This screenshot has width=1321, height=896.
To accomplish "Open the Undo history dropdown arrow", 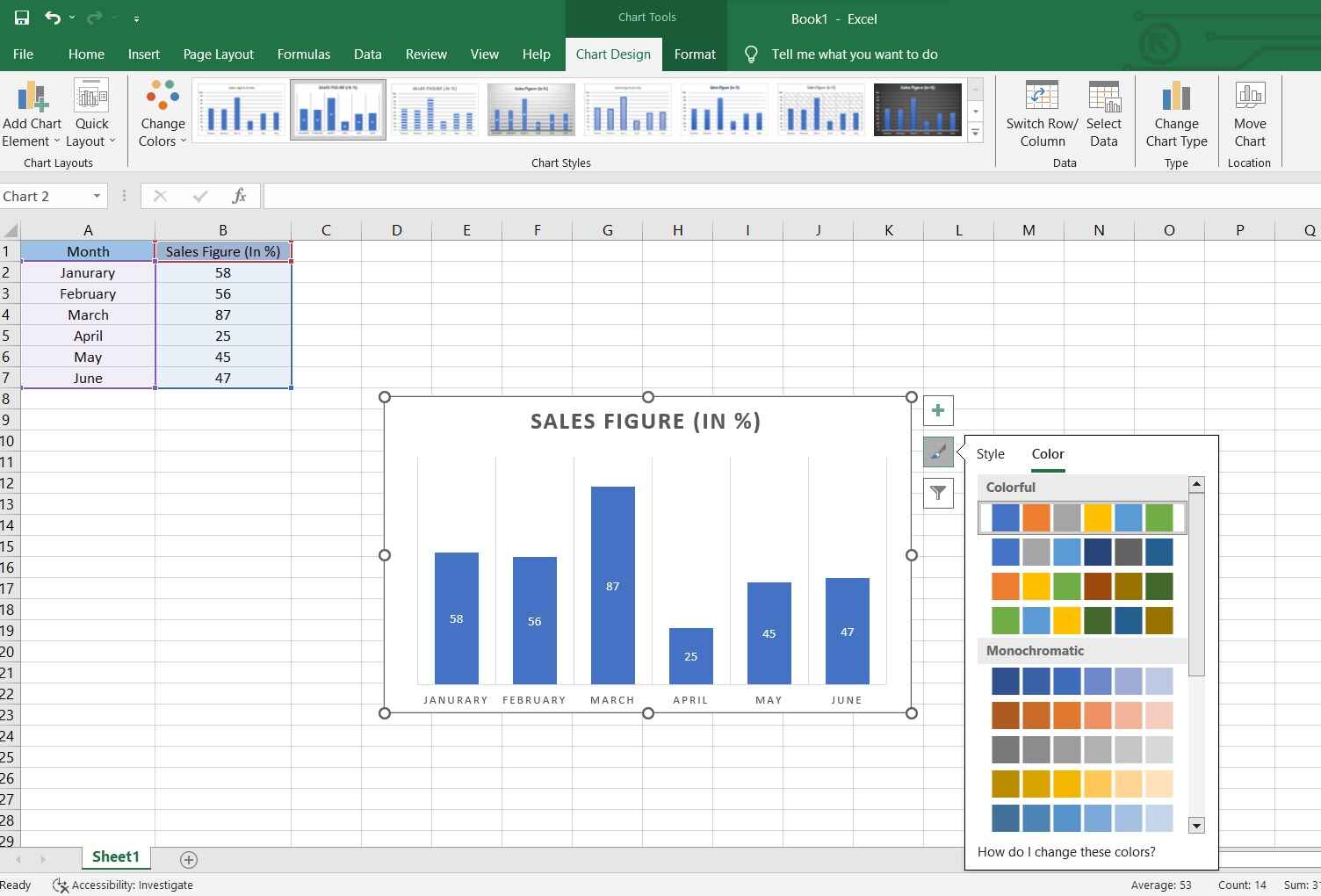I will (x=72, y=18).
